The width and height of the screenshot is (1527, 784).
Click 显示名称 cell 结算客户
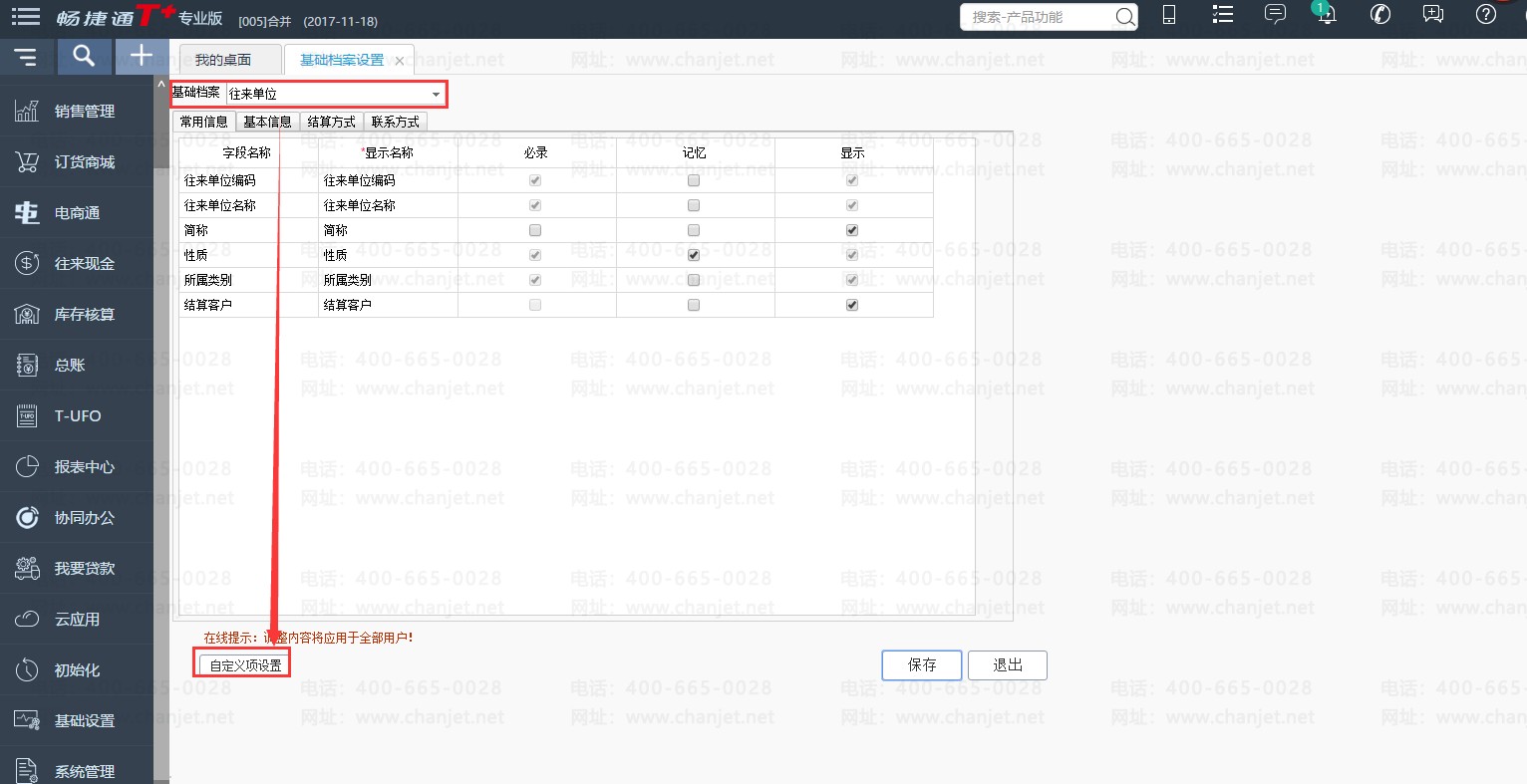(388, 305)
